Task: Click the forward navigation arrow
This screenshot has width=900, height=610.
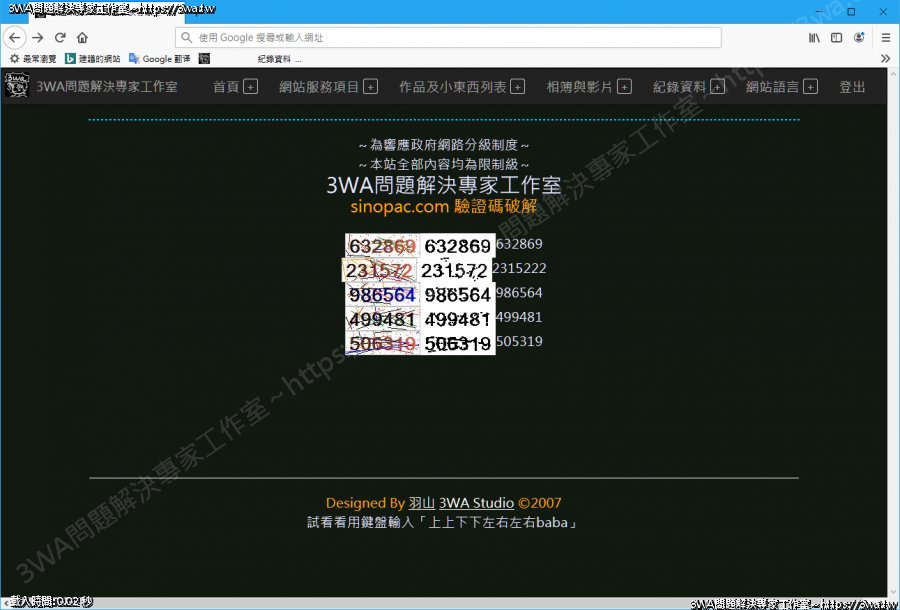Action: (x=37, y=38)
